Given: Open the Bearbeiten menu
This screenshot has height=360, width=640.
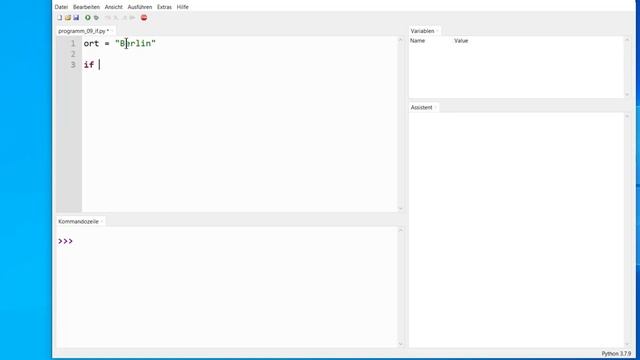Looking at the screenshot, I should pyautogui.click(x=86, y=7).
